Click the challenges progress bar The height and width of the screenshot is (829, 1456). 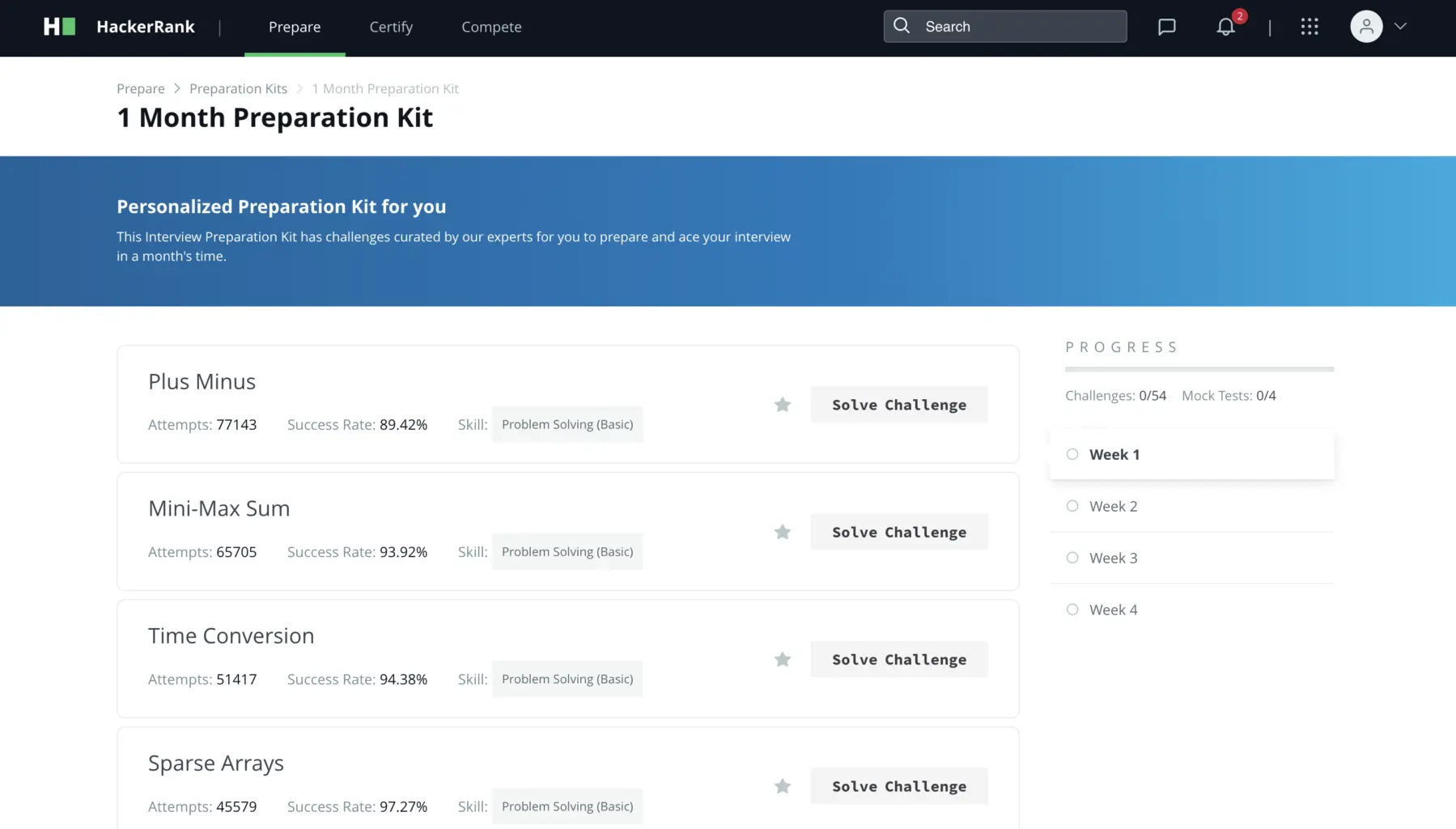(1199, 369)
